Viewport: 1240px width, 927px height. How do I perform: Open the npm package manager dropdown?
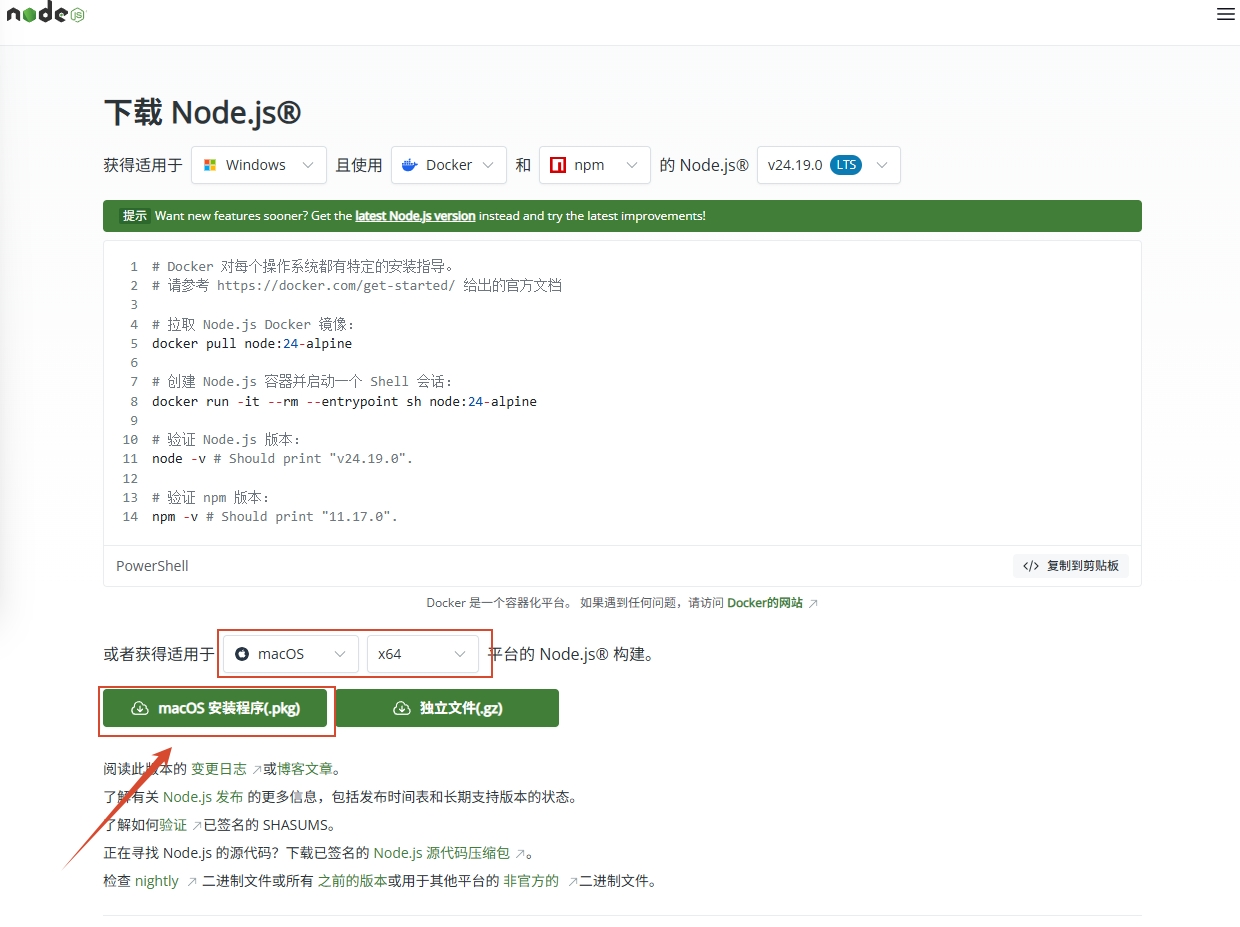click(x=595, y=165)
